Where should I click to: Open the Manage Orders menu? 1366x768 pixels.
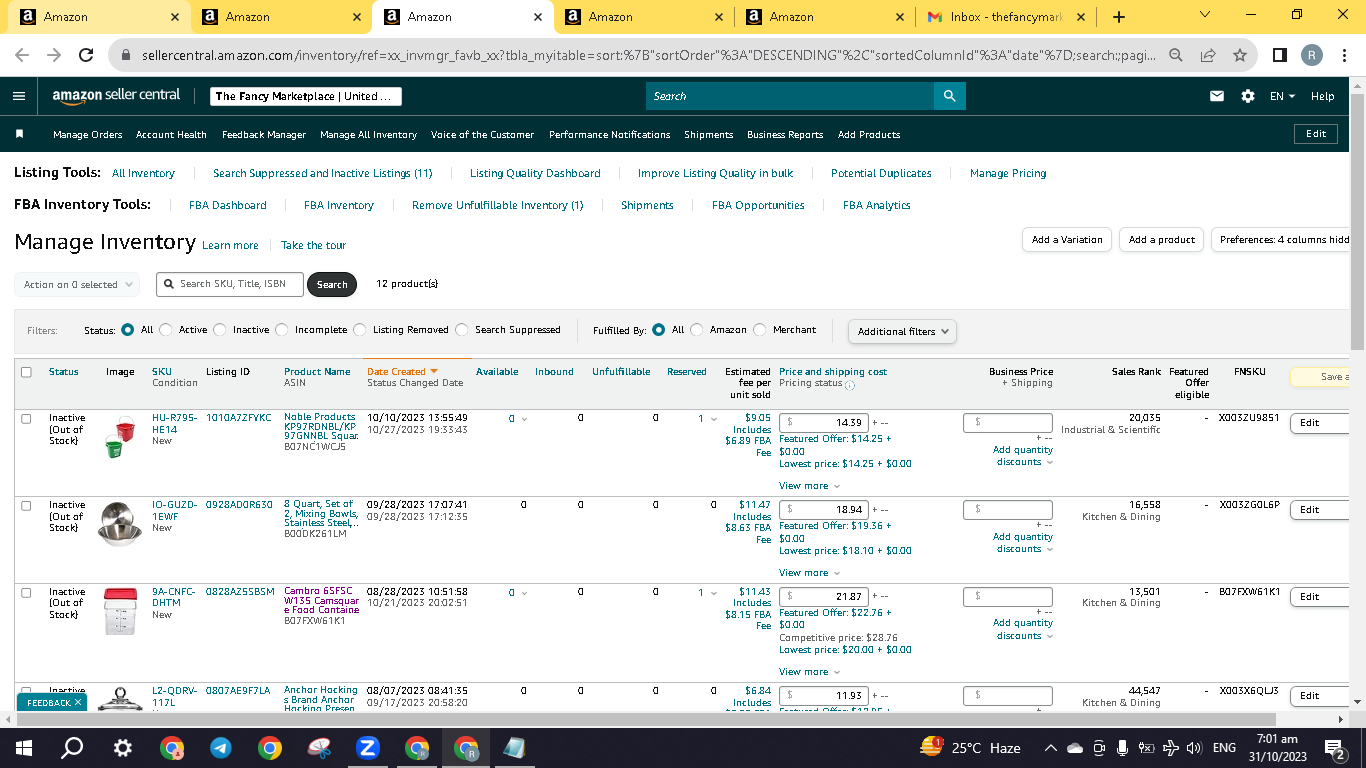[x=88, y=135]
